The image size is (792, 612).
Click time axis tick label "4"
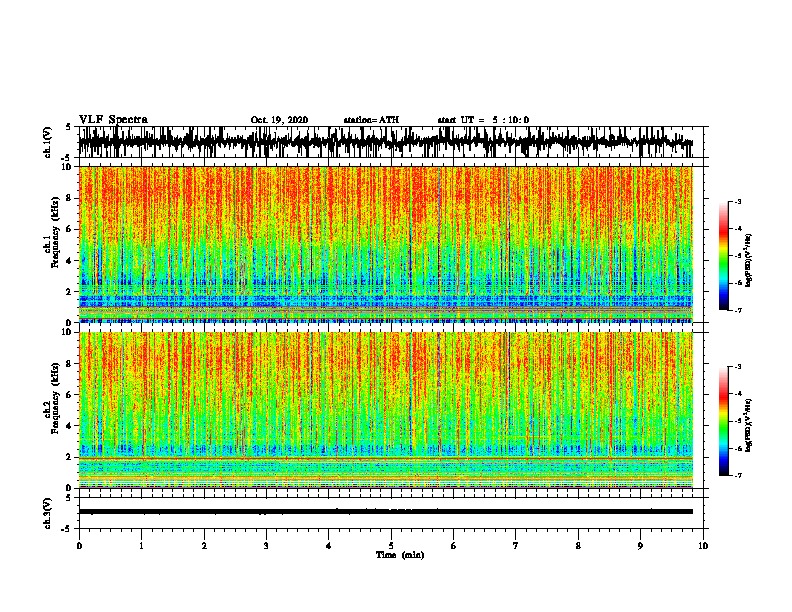pos(329,546)
